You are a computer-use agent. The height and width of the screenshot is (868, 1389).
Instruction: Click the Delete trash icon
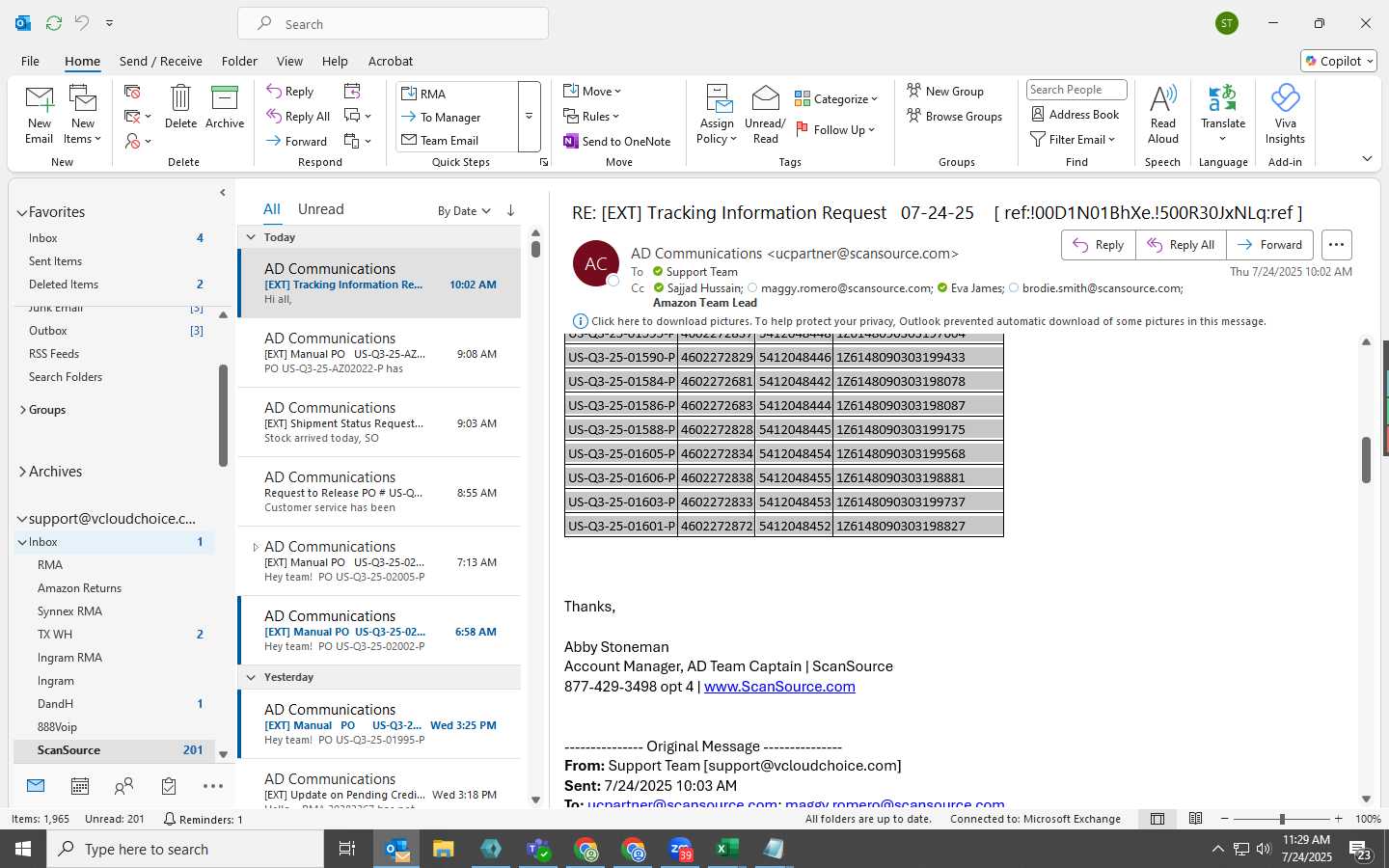click(x=180, y=98)
